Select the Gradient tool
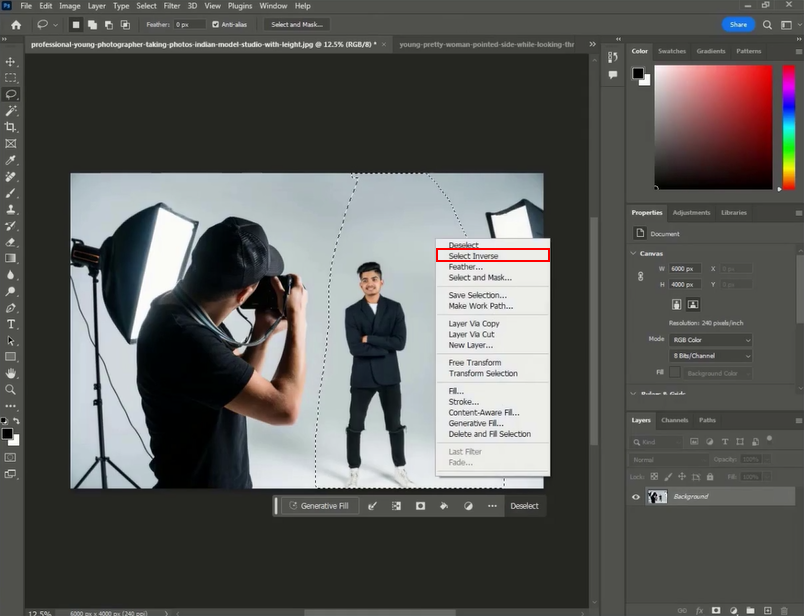The width and height of the screenshot is (804, 616). [x=10, y=259]
